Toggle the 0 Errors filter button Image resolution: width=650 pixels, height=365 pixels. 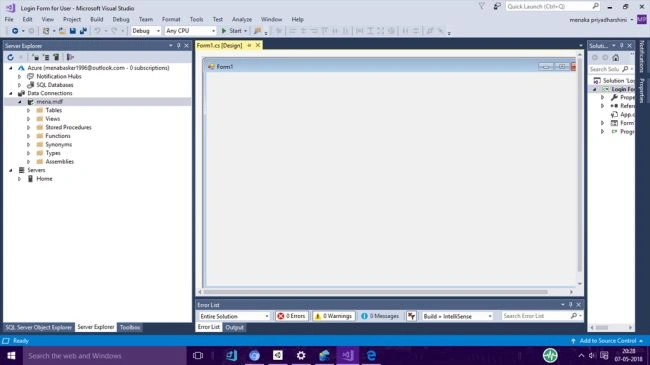point(291,316)
